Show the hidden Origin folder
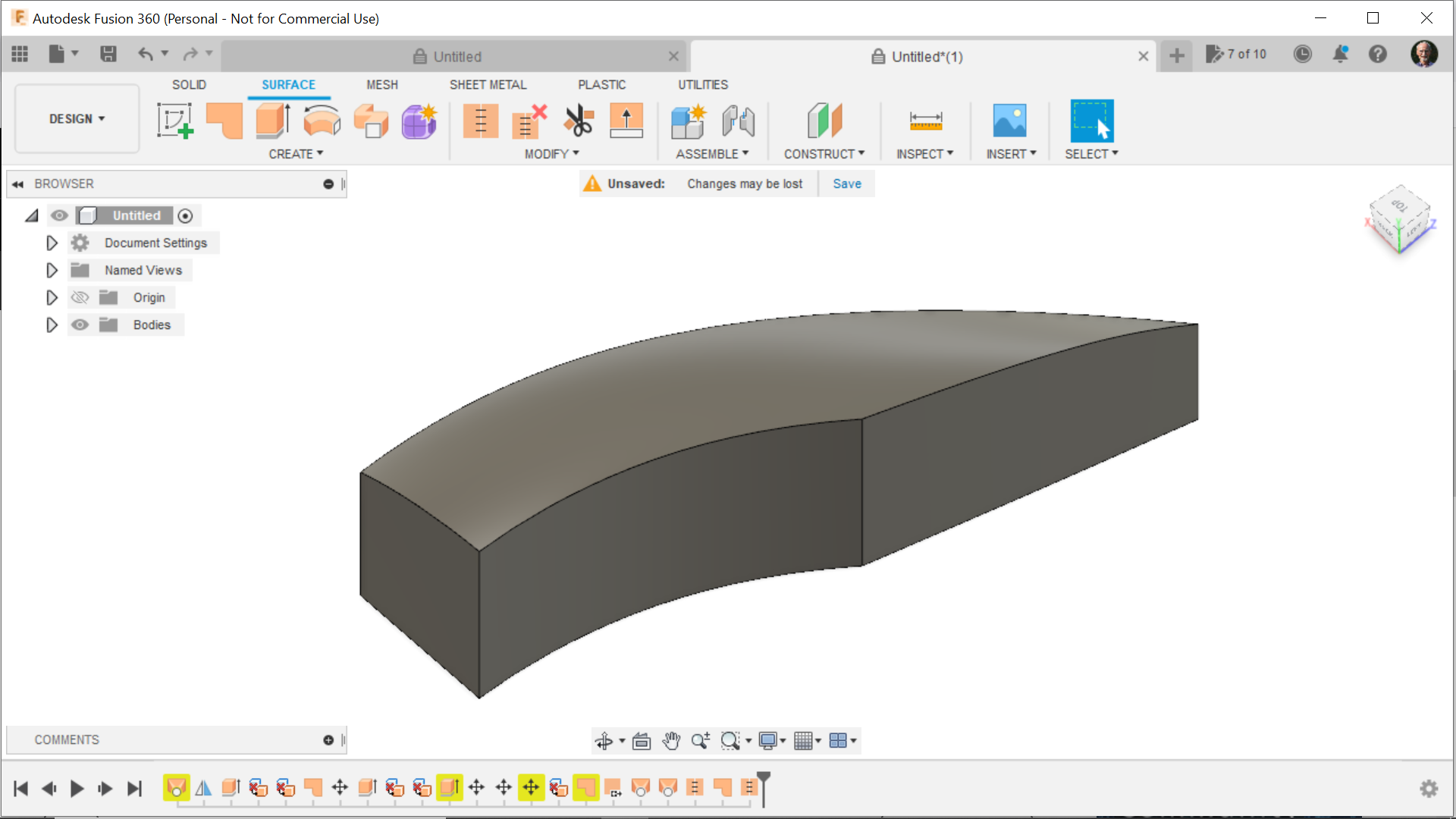This screenshot has height=819, width=1456. pos(80,298)
